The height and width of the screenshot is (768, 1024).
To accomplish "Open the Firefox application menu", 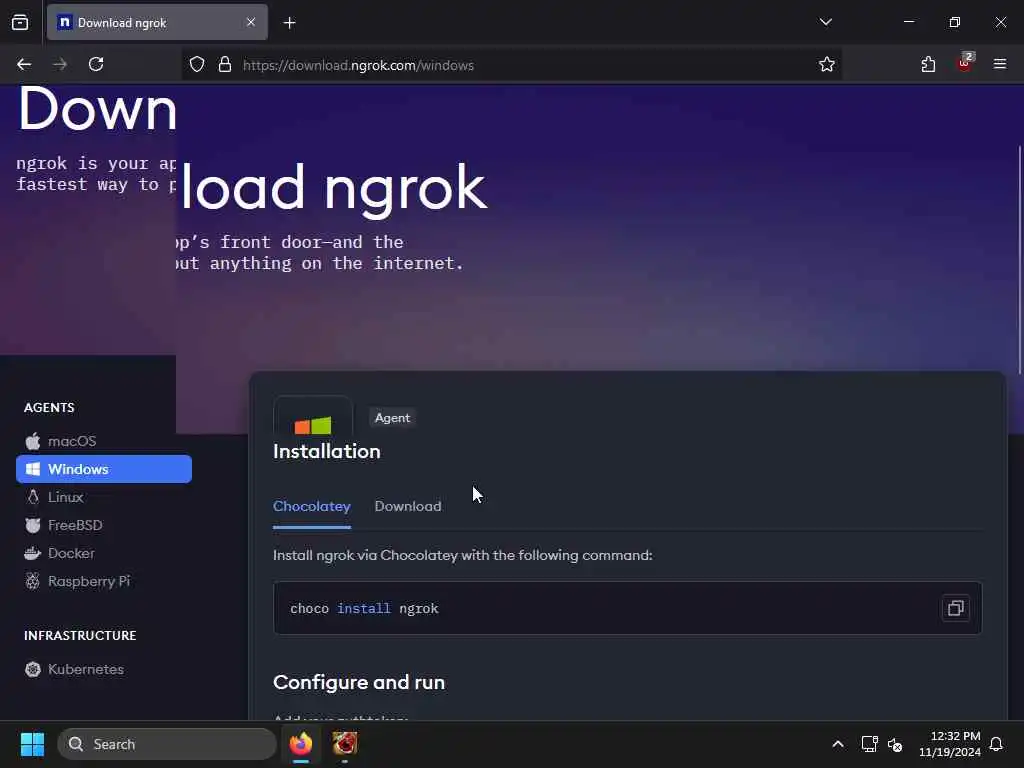I will click(x=1000, y=65).
